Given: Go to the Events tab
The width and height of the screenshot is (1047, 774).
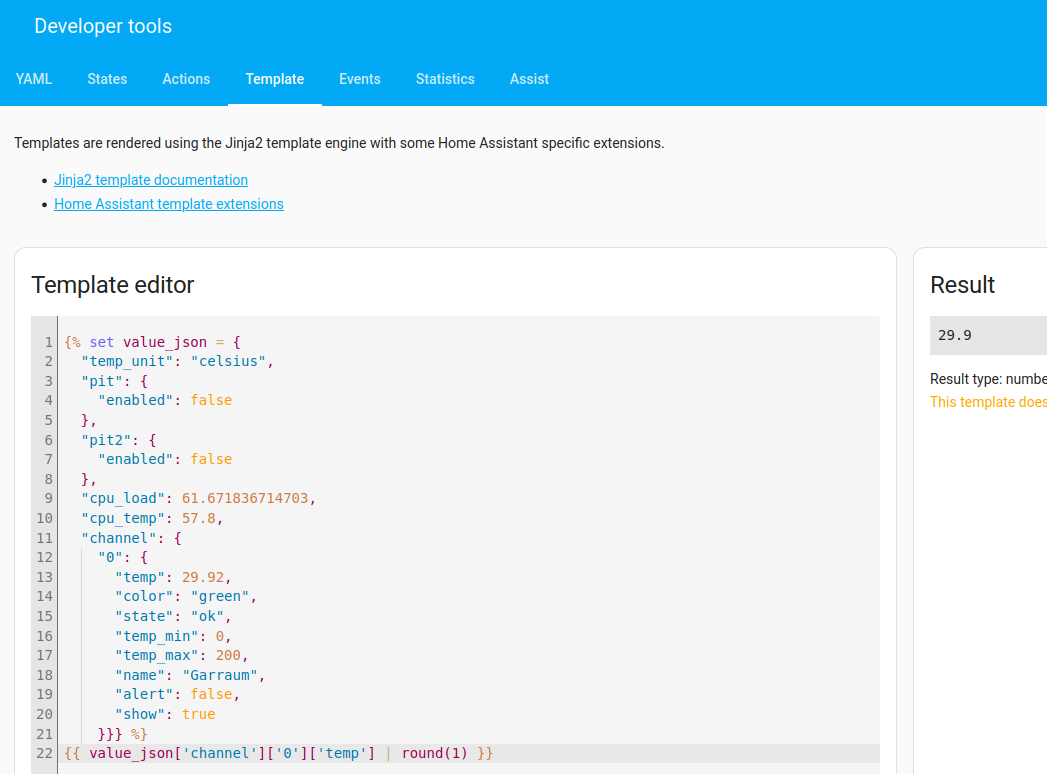Looking at the screenshot, I should tap(360, 79).
